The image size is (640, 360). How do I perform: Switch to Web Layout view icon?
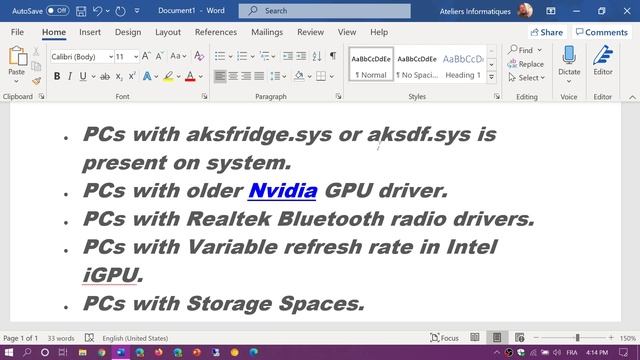[519, 338]
